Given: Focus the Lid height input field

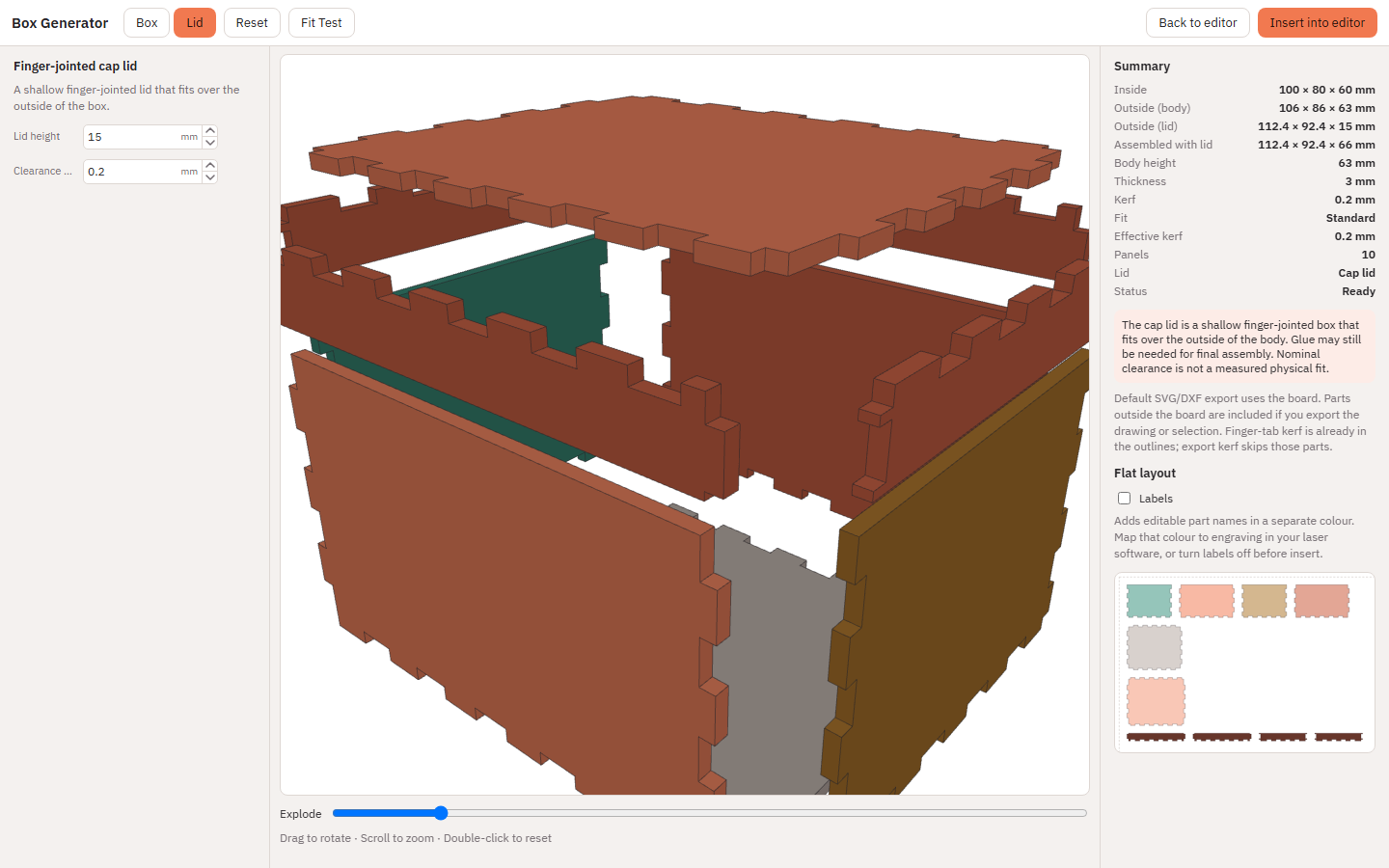Looking at the screenshot, I should coord(142,137).
